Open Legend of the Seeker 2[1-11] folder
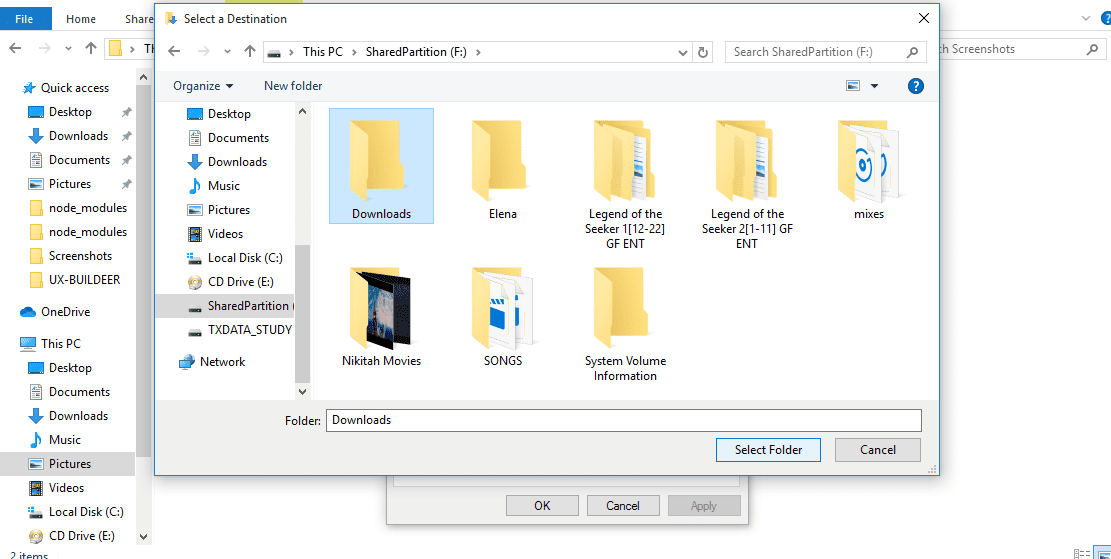 747,181
